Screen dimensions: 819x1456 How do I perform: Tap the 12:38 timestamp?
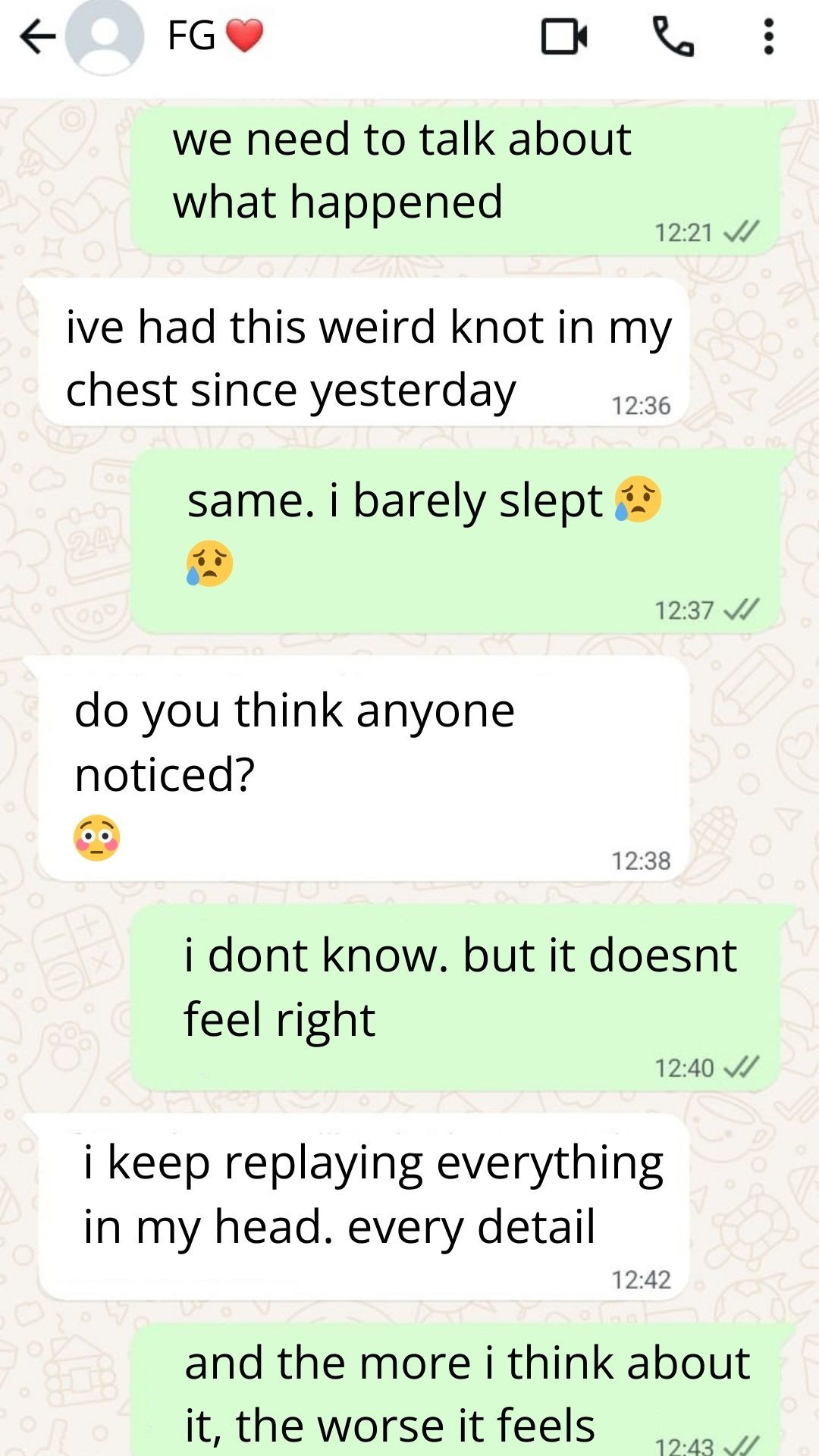[642, 861]
